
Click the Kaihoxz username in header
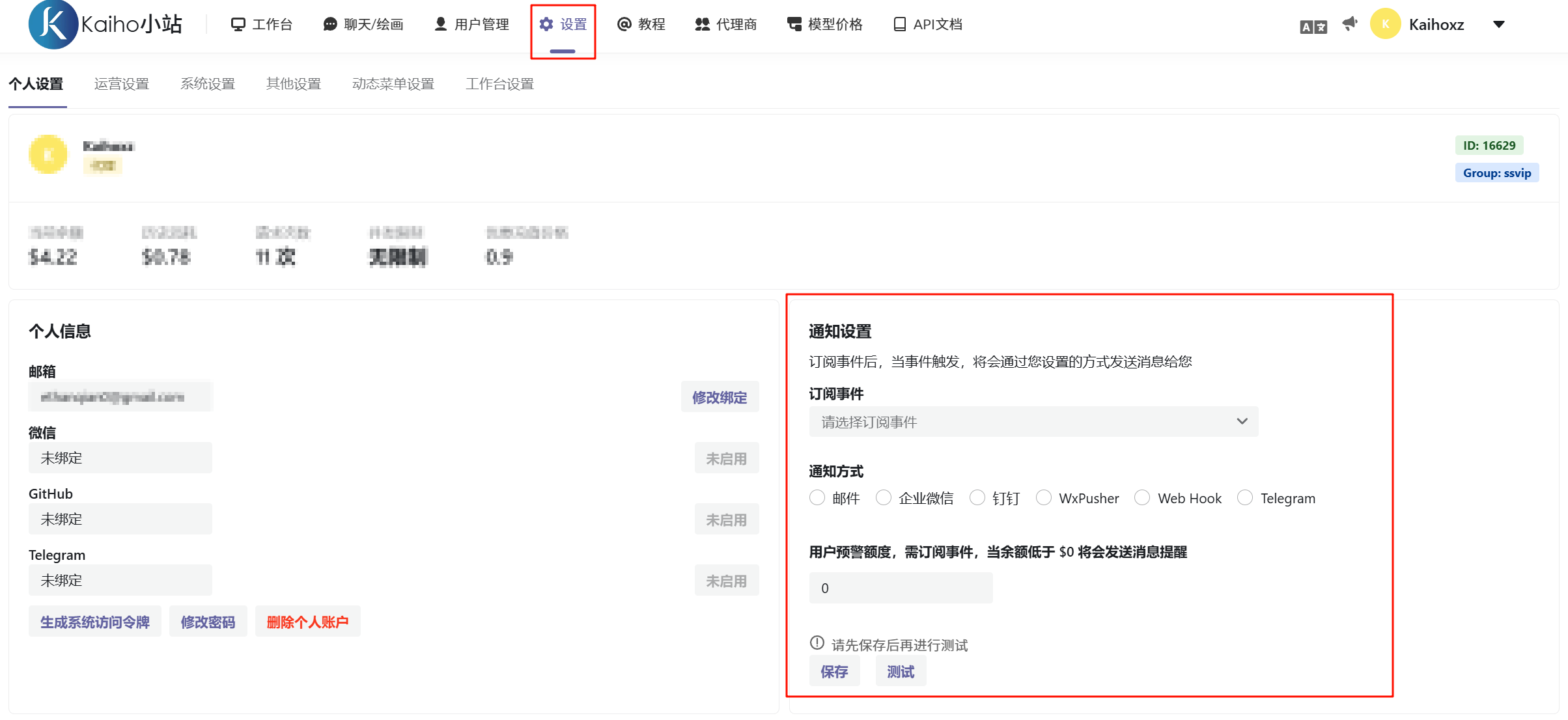(x=1436, y=25)
